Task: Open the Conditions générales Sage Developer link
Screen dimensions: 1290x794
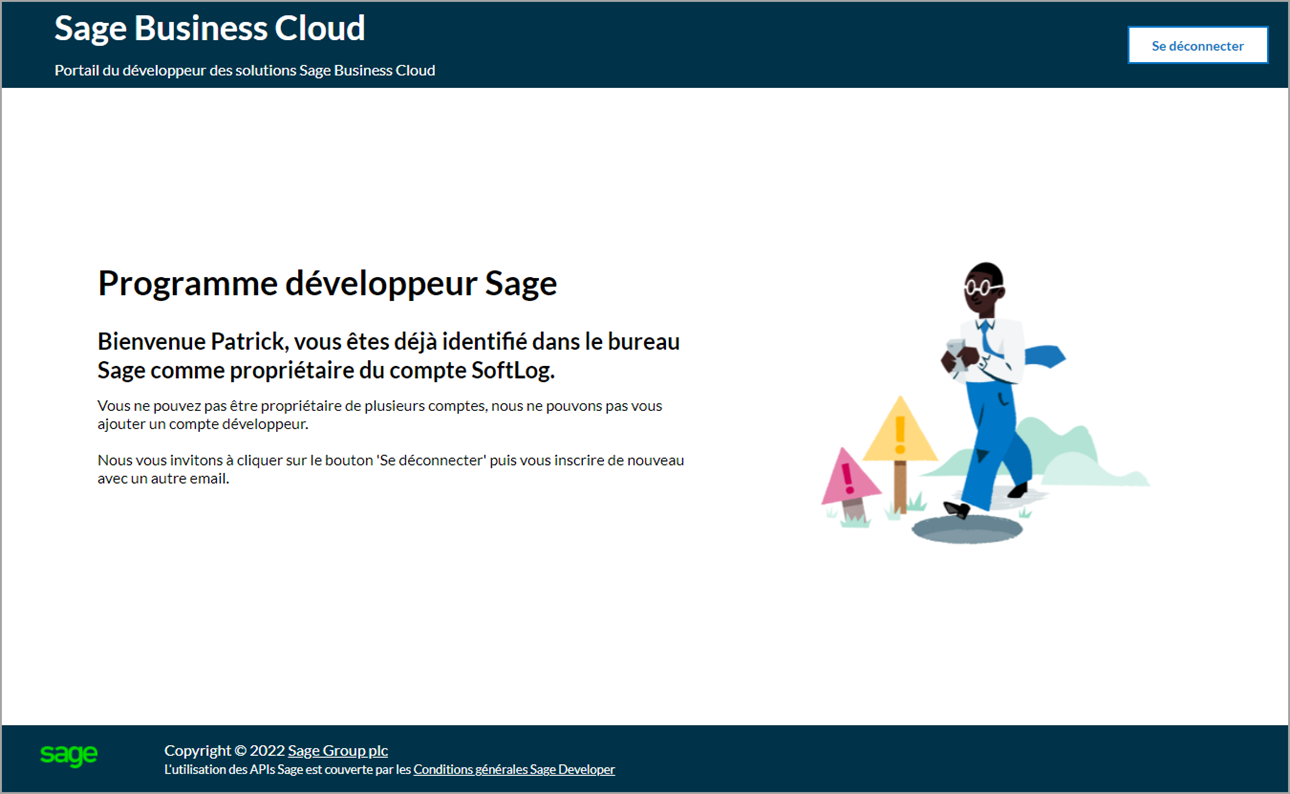Action: click(x=514, y=770)
